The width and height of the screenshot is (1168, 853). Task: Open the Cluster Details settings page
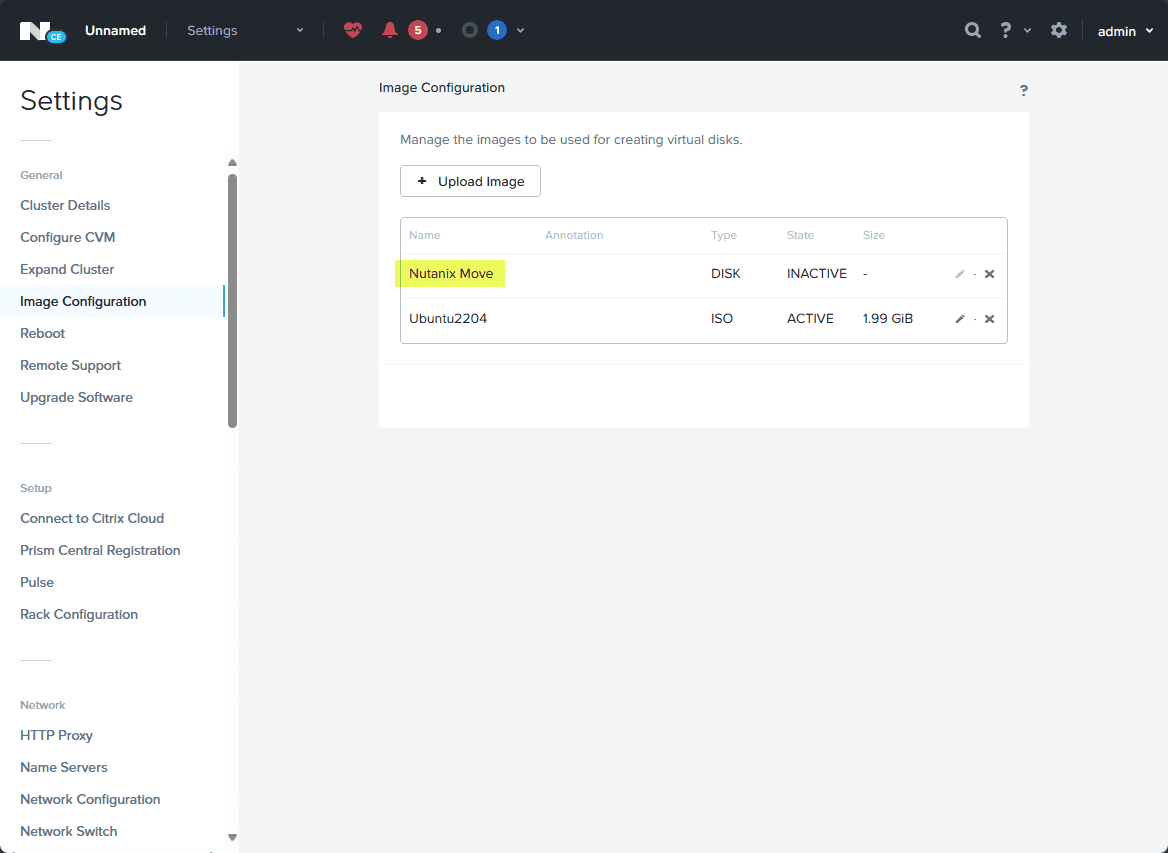65,205
